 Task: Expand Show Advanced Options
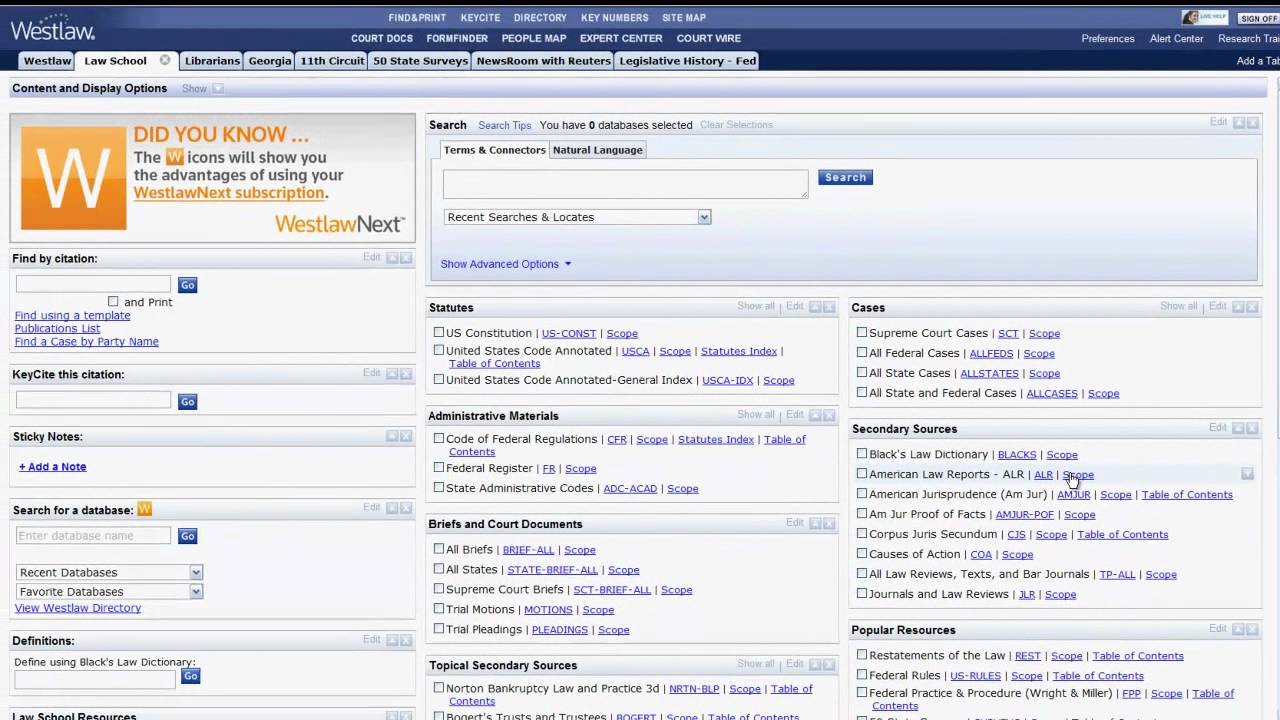point(506,264)
